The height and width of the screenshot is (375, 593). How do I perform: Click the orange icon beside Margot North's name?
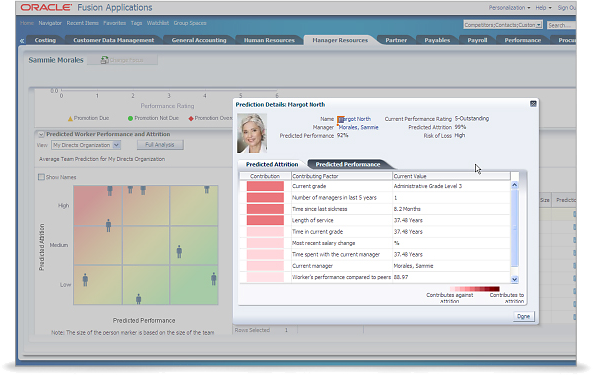(x=340, y=119)
